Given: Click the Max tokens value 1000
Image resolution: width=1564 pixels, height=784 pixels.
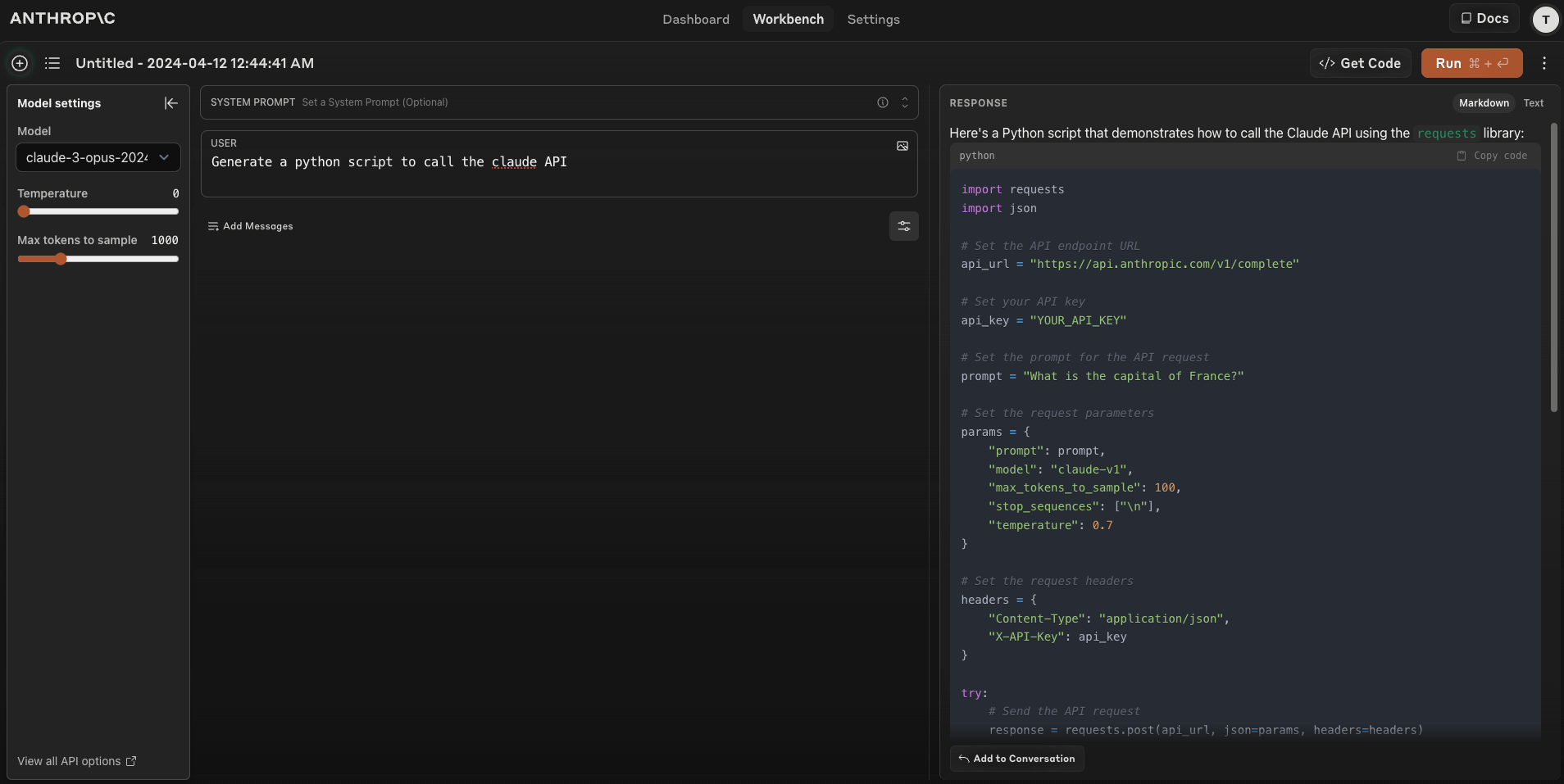Looking at the screenshot, I should 165,240.
